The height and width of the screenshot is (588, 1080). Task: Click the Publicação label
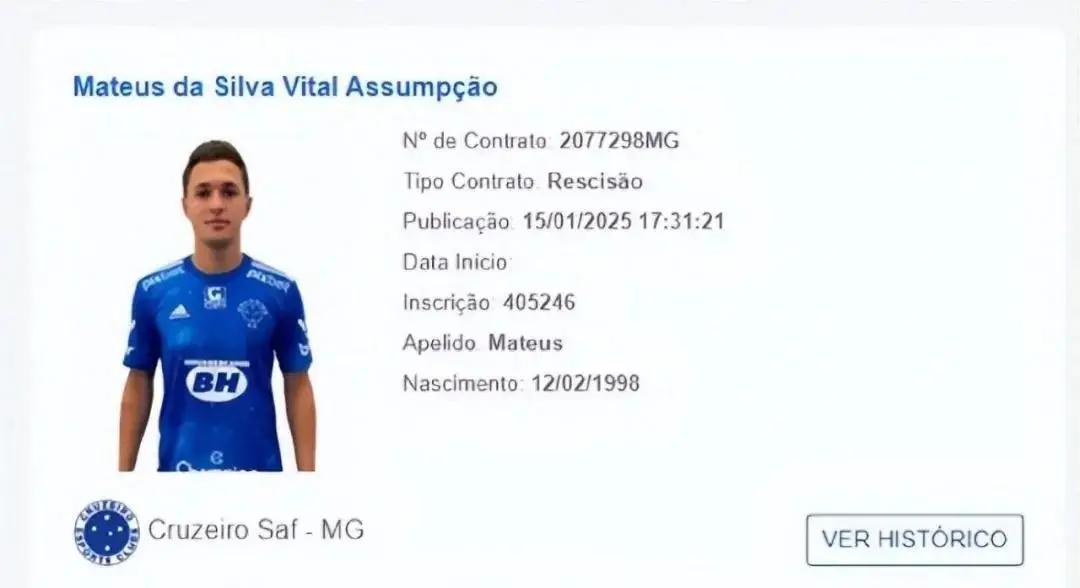(457, 222)
